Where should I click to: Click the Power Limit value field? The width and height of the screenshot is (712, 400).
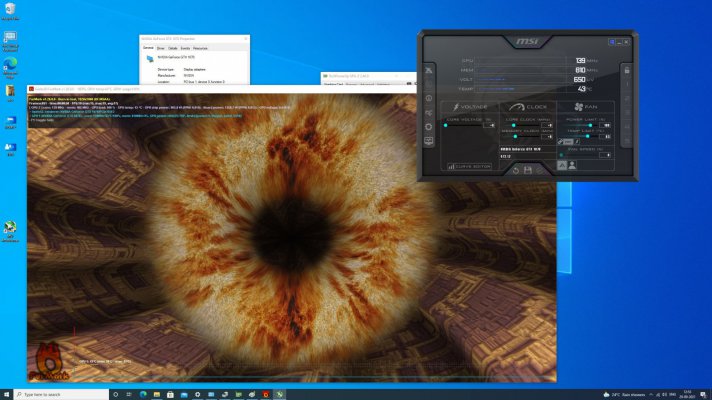[x=605, y=125]
